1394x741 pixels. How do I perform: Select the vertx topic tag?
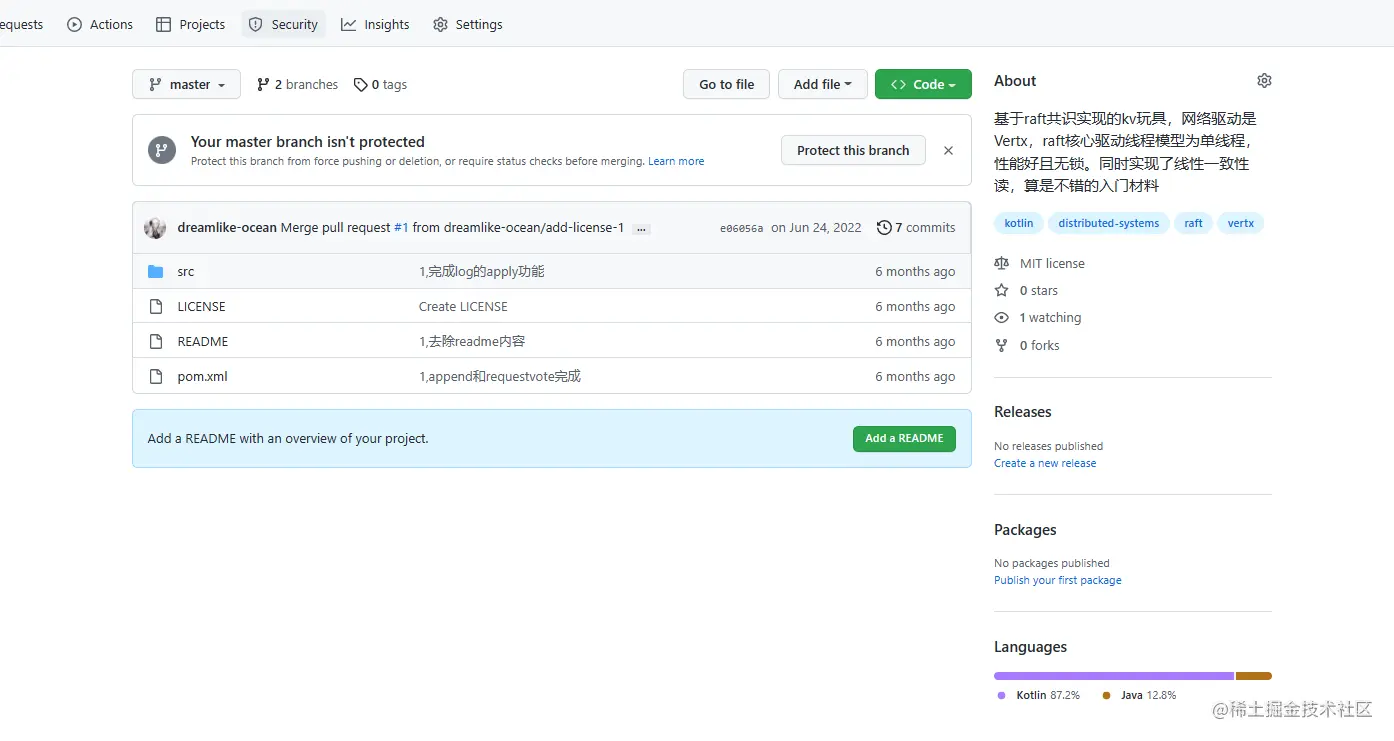[1241, 224]
